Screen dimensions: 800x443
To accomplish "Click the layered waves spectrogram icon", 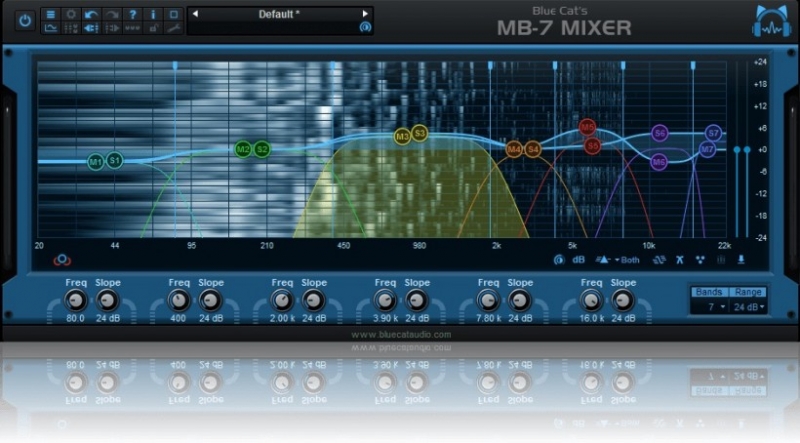I will pos(659,260).
